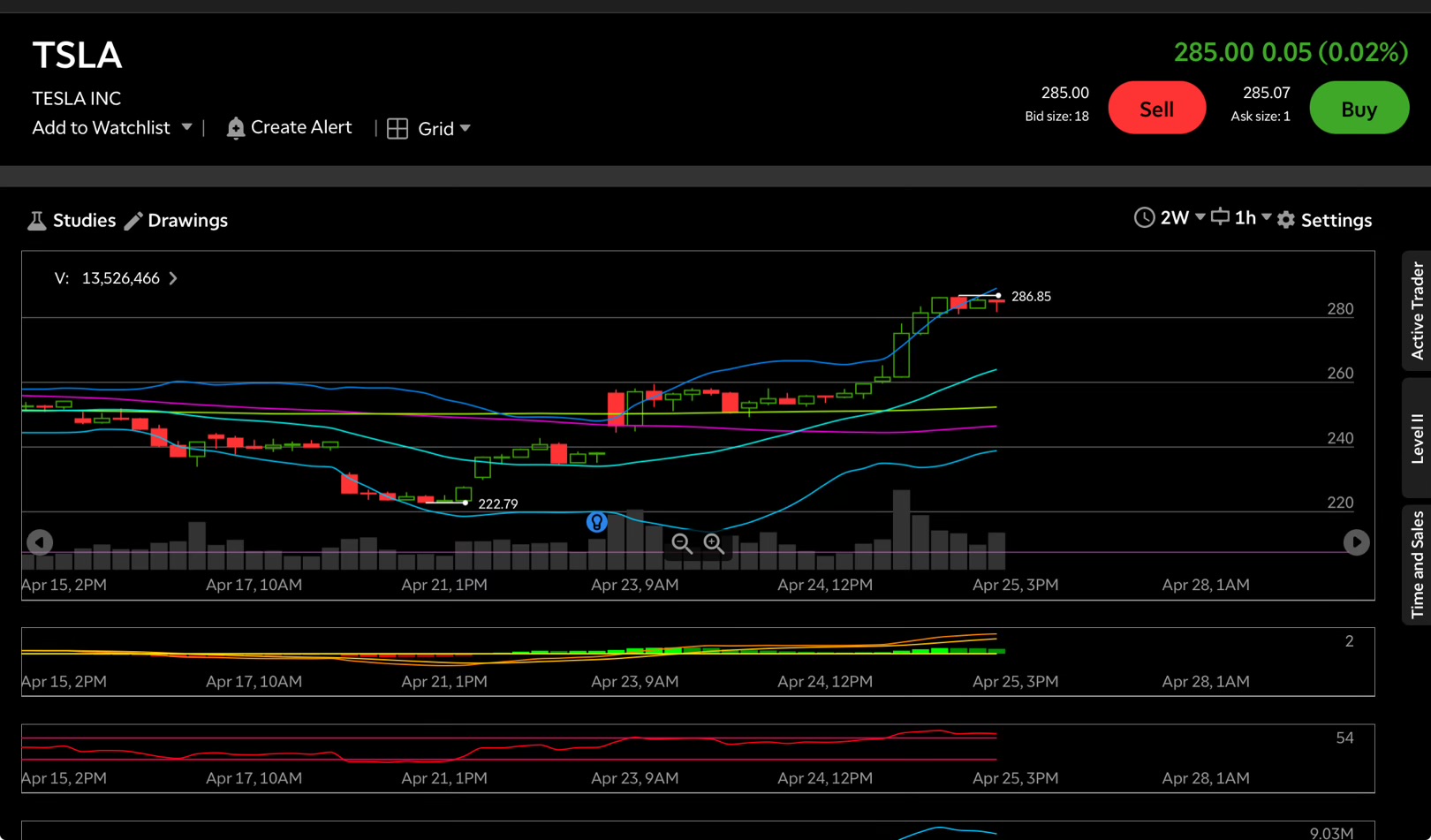Zoom in the chart

[x=714, y=543]
